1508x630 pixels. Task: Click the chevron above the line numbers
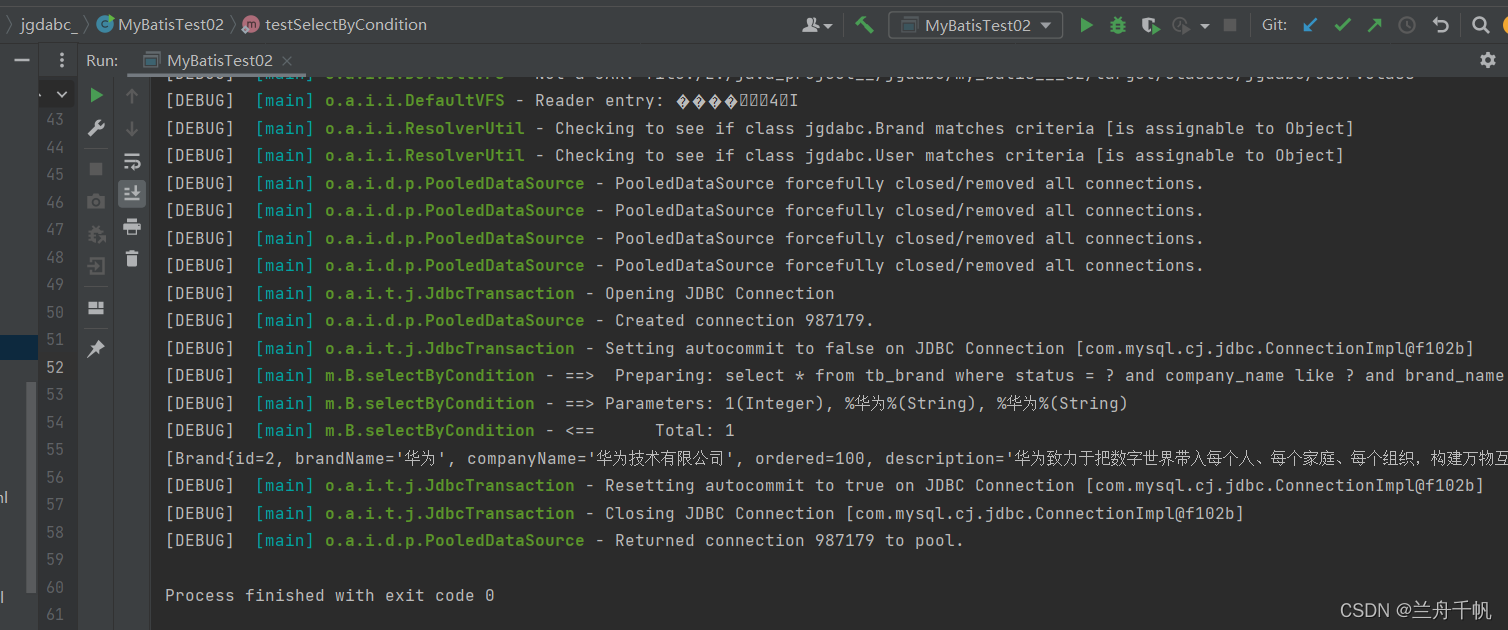[61, 95]
